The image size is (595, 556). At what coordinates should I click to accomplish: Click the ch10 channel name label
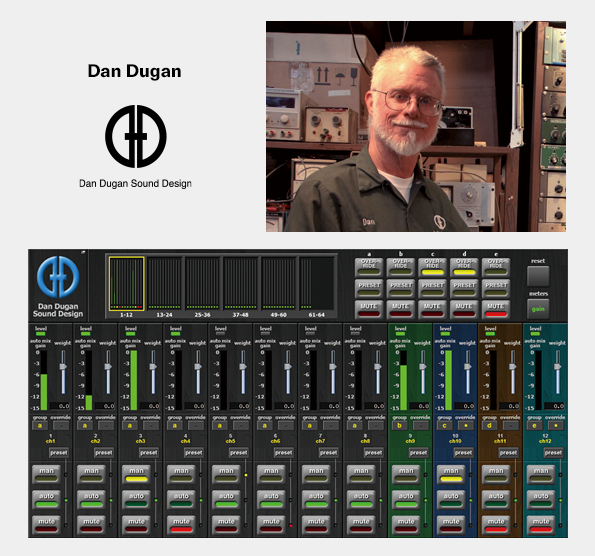(x=455, y=441)
